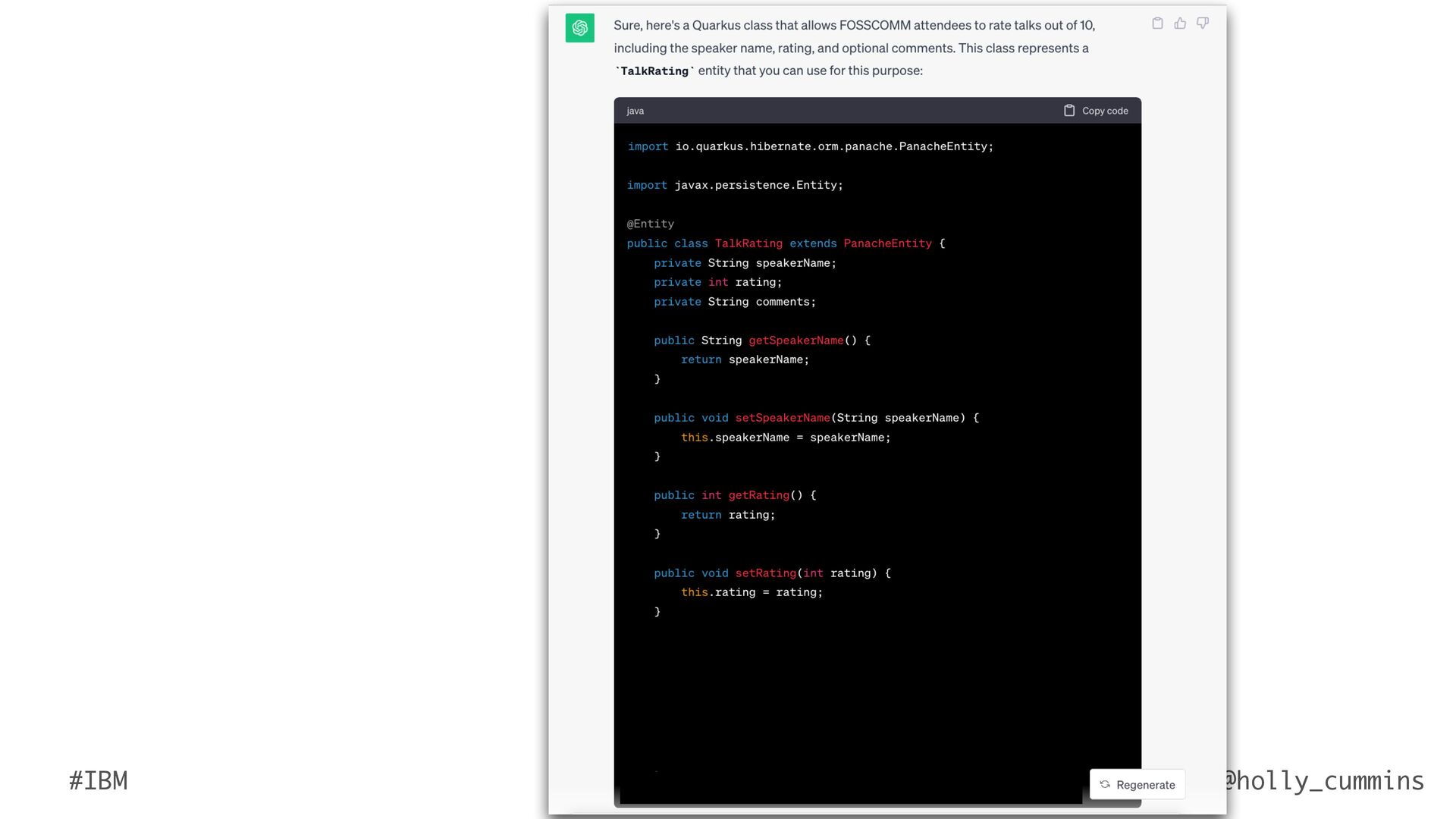1456x819 pixels.
Task: Click the circular arrows icon in Regenerate
Action: click(1105, 785)
